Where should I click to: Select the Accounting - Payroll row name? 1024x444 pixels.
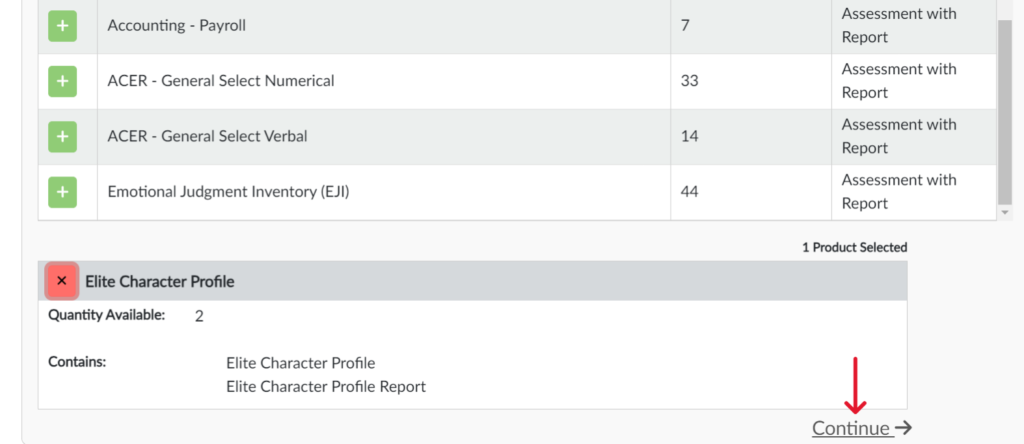176,26
